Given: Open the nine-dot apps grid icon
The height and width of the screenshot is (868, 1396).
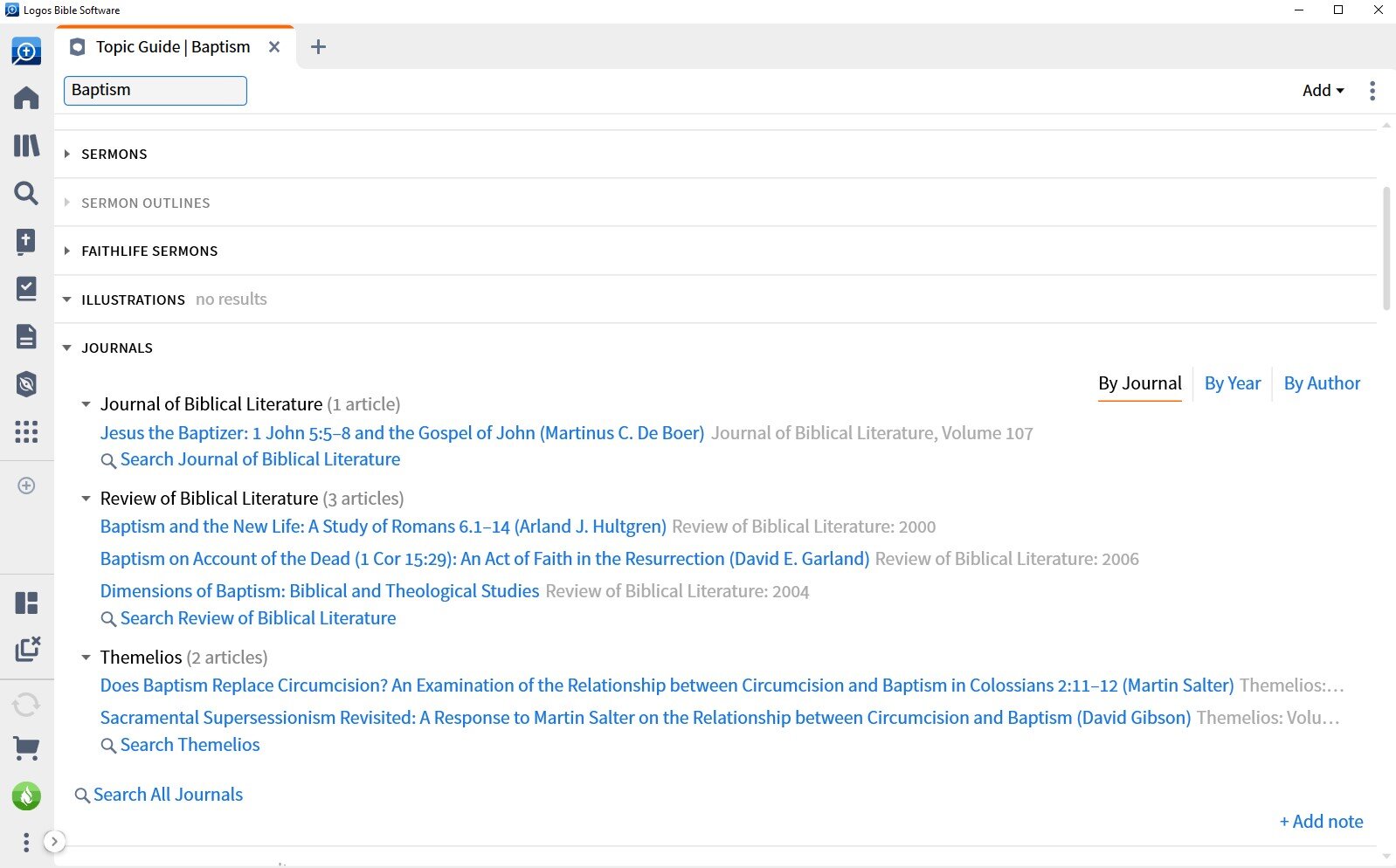Looking at the screenshot, I should (26, 431).
